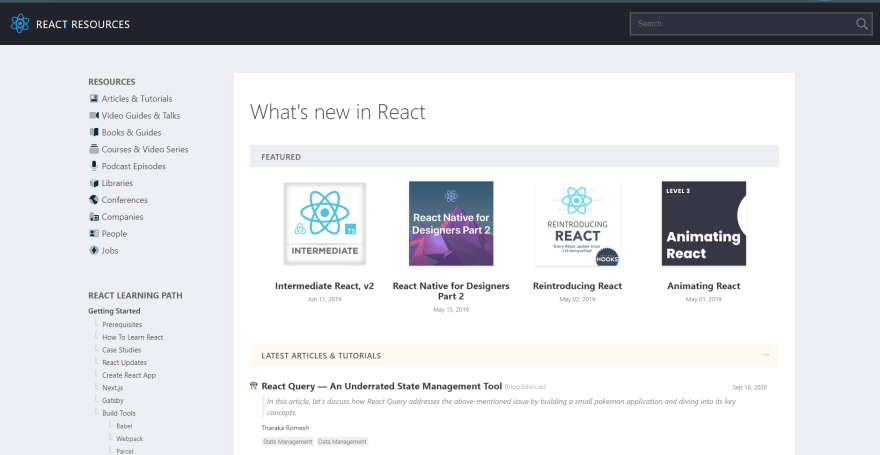The height and width of the screenshot is (455, 880).
Task: Go to Video Guides & Talks
Action: (x=141, y=116)
